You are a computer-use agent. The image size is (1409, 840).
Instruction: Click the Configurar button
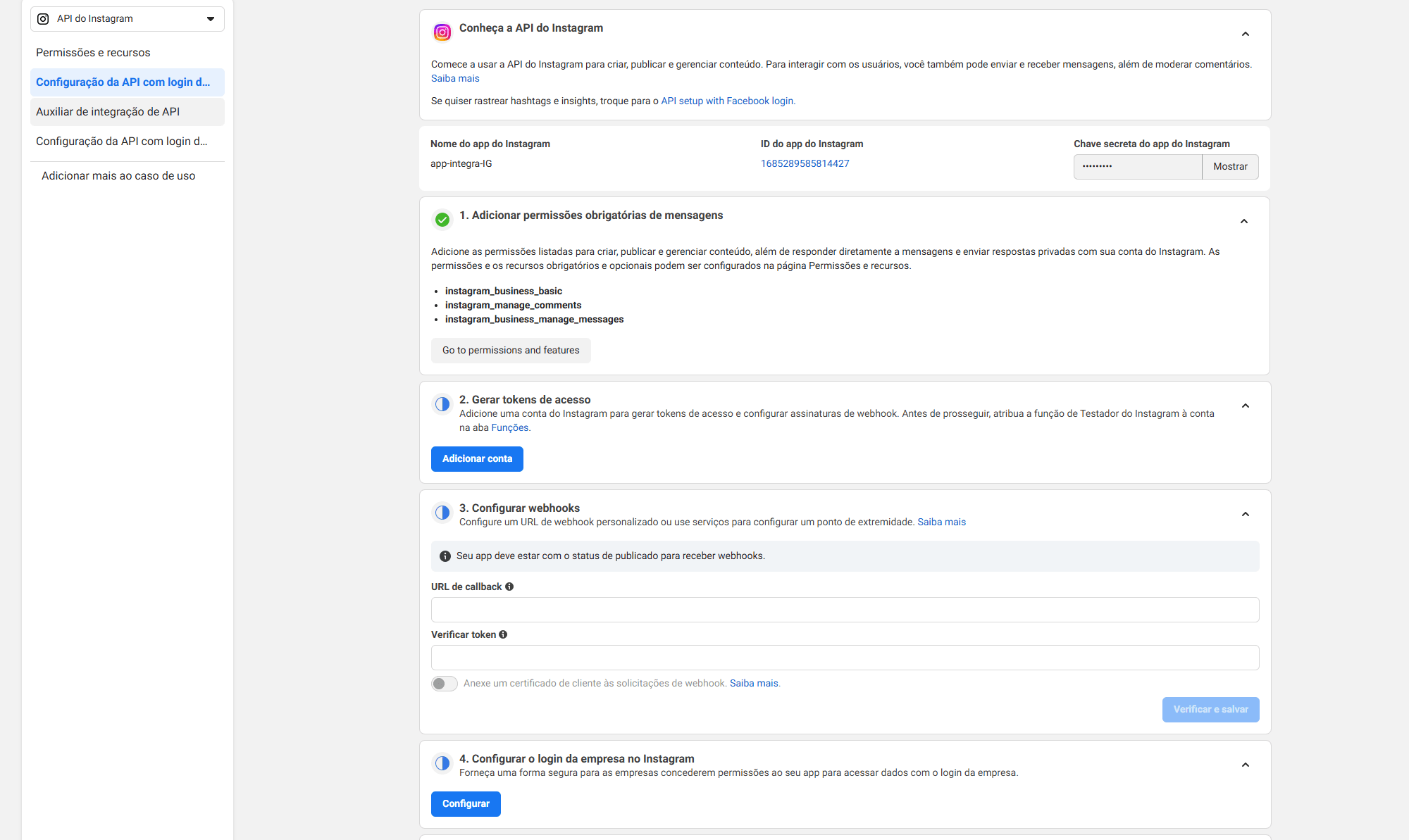pyautogui.click(x=466, y=804)
